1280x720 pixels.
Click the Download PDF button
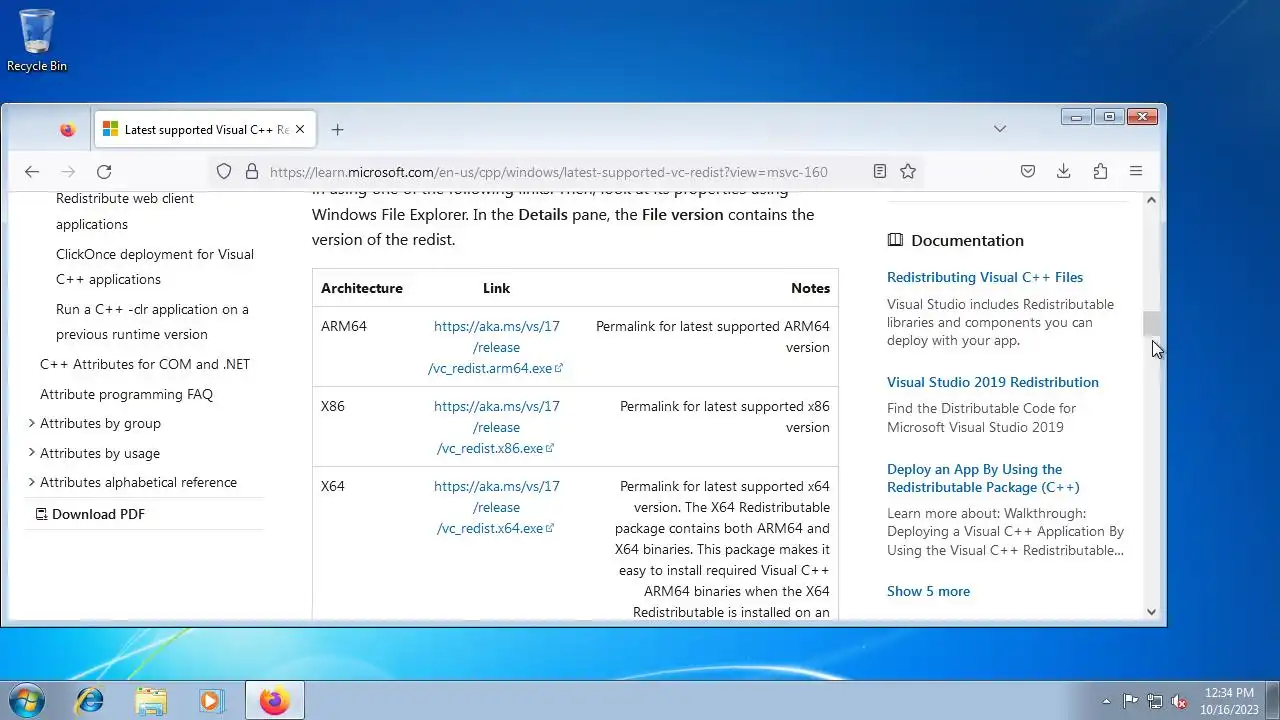90,514
